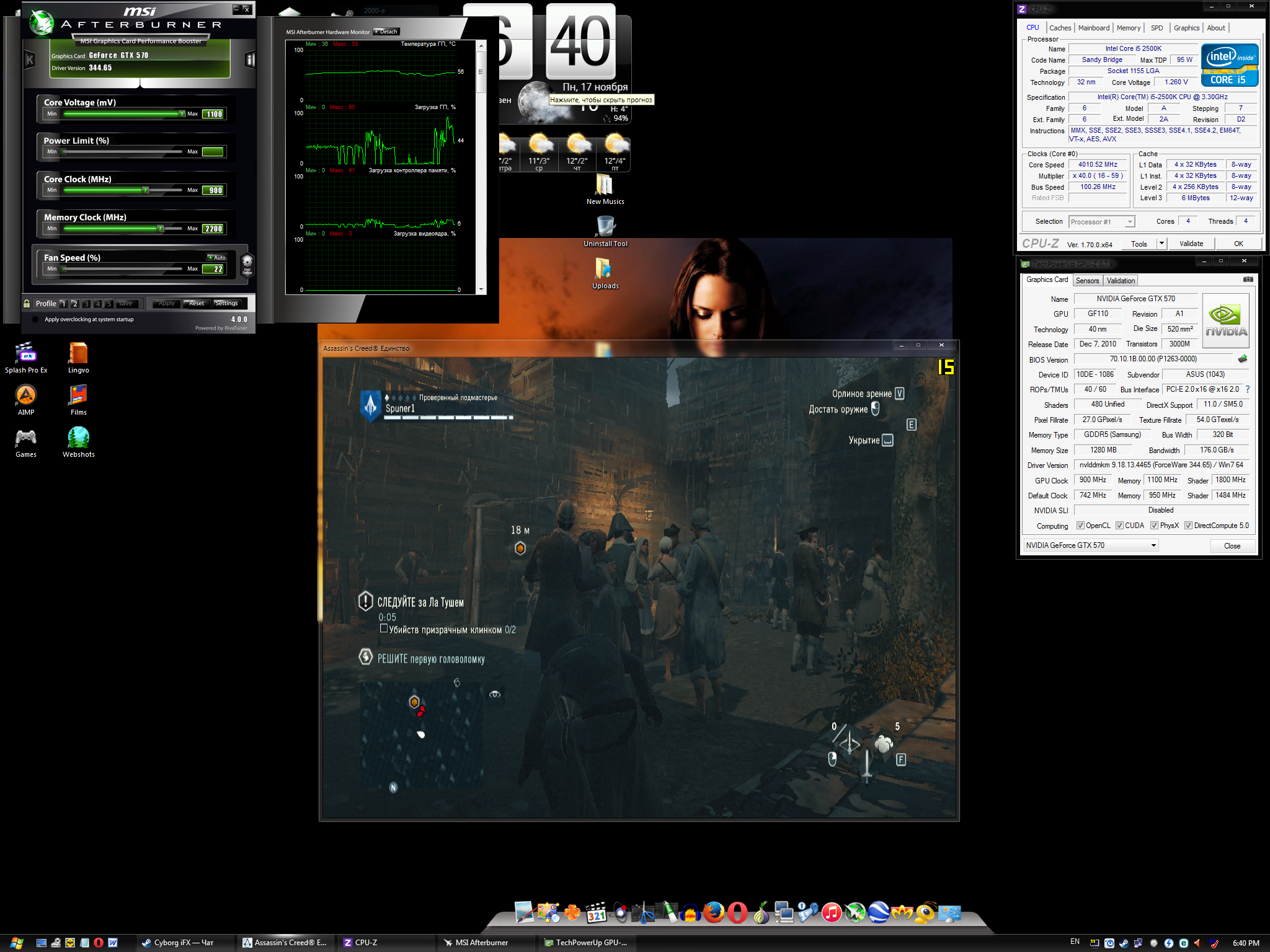Toggle OpenCL checkbox in GPU-Z
Image resolution: width=1270 pixels, height=952 pixels.
[x=1080, y=526]
